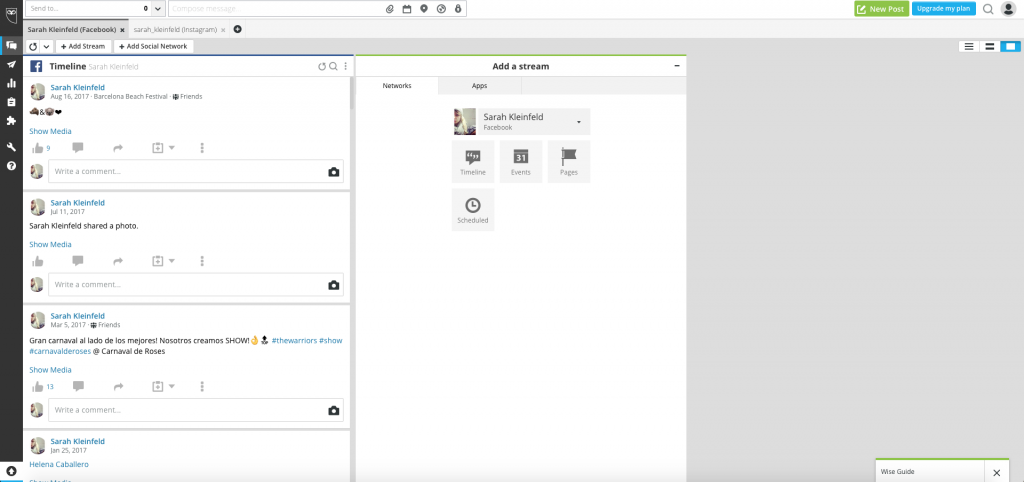
Task: Collapse the Add a stream panel
Action: click(x=677, y=66)
